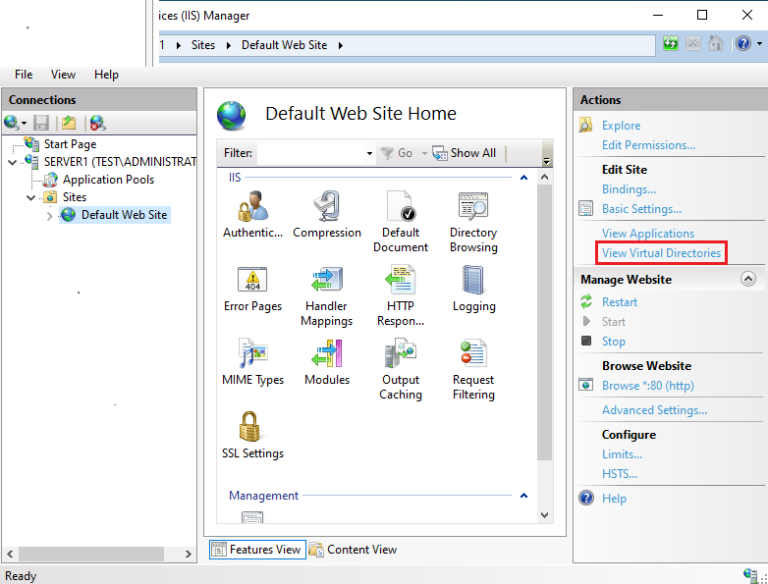Collapse the Manage Website actions section

[748, 279]
